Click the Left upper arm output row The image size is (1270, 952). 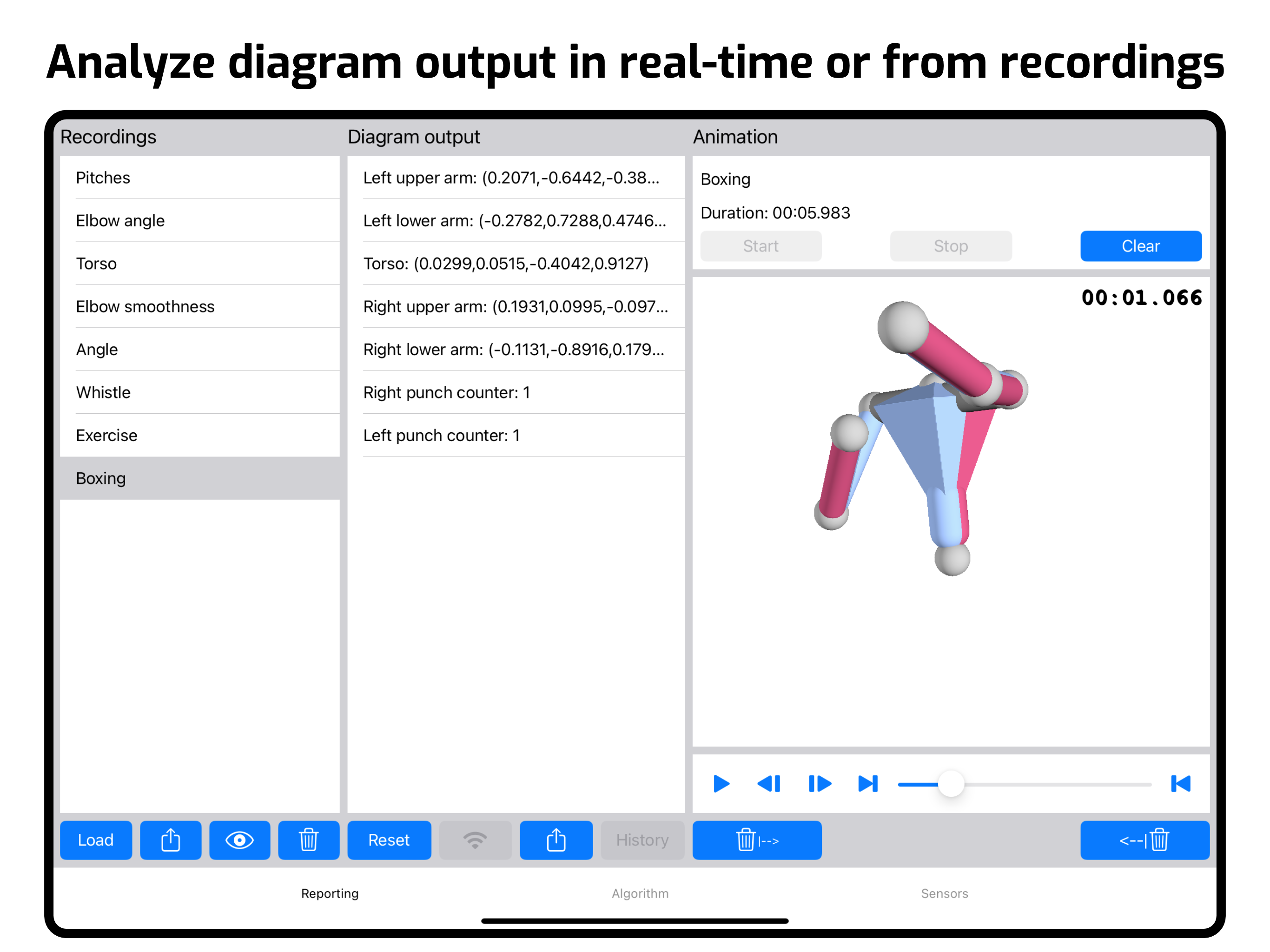point(516,178)
